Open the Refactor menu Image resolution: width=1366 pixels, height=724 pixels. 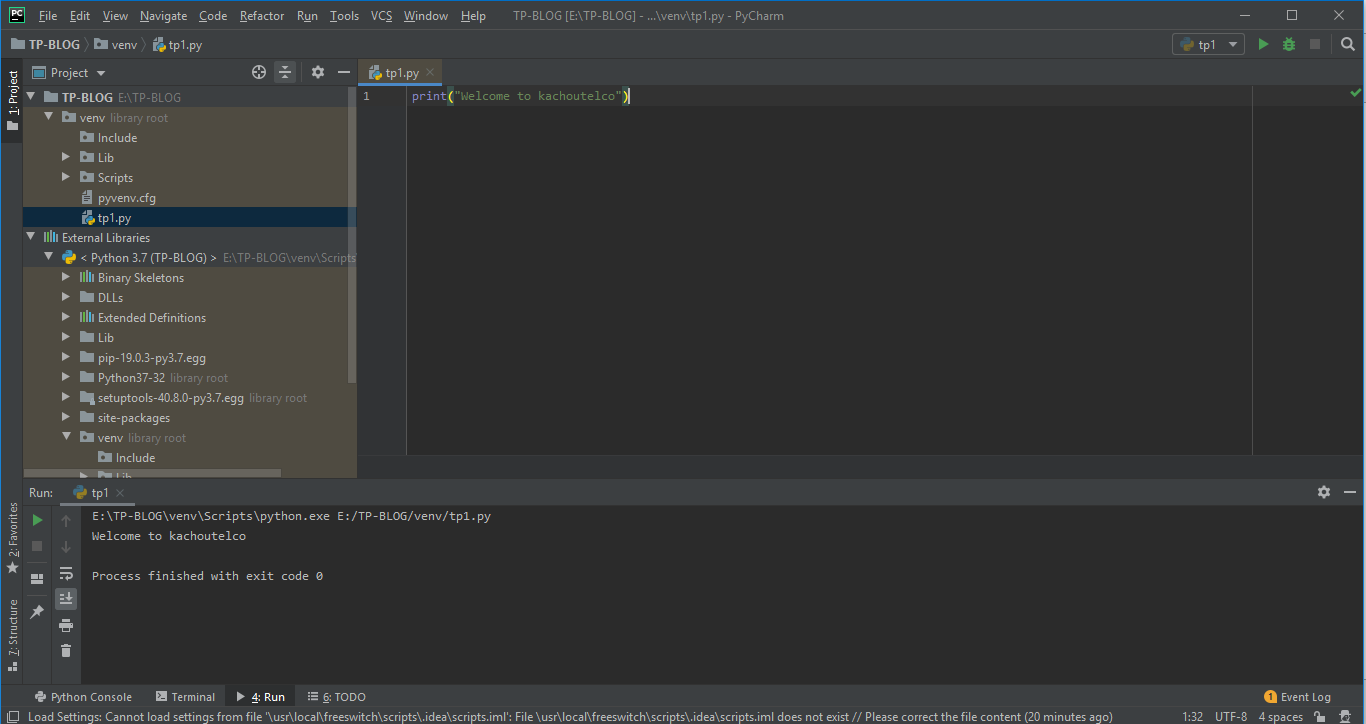point(261,15)
